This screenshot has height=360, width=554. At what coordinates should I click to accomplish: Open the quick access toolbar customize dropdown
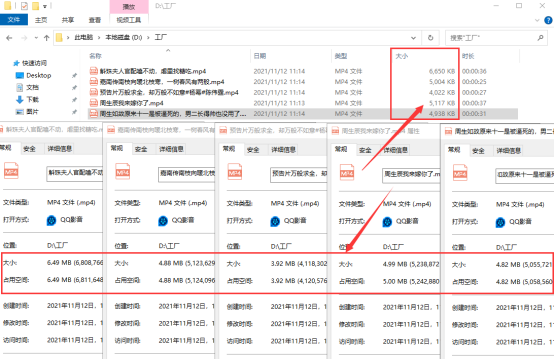tap(45, 6)
